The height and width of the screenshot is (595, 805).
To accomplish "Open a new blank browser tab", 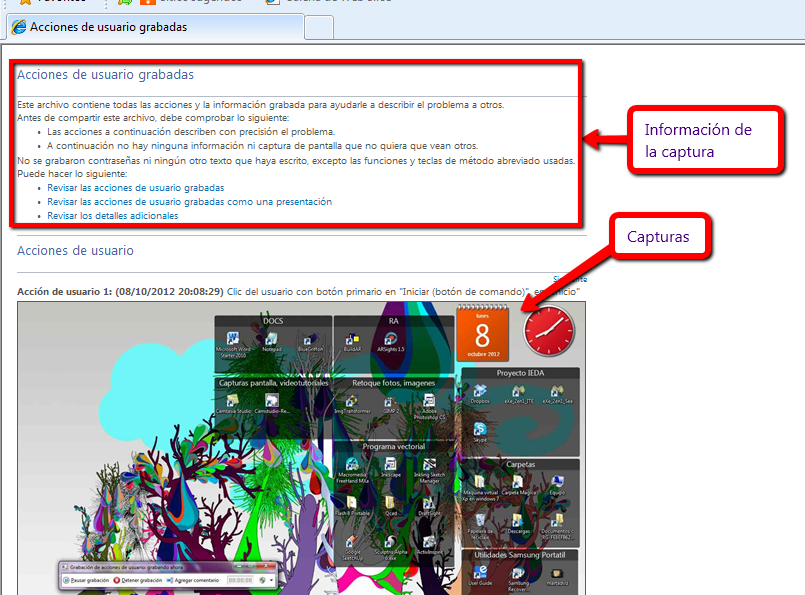I will [x=319, y=28].
